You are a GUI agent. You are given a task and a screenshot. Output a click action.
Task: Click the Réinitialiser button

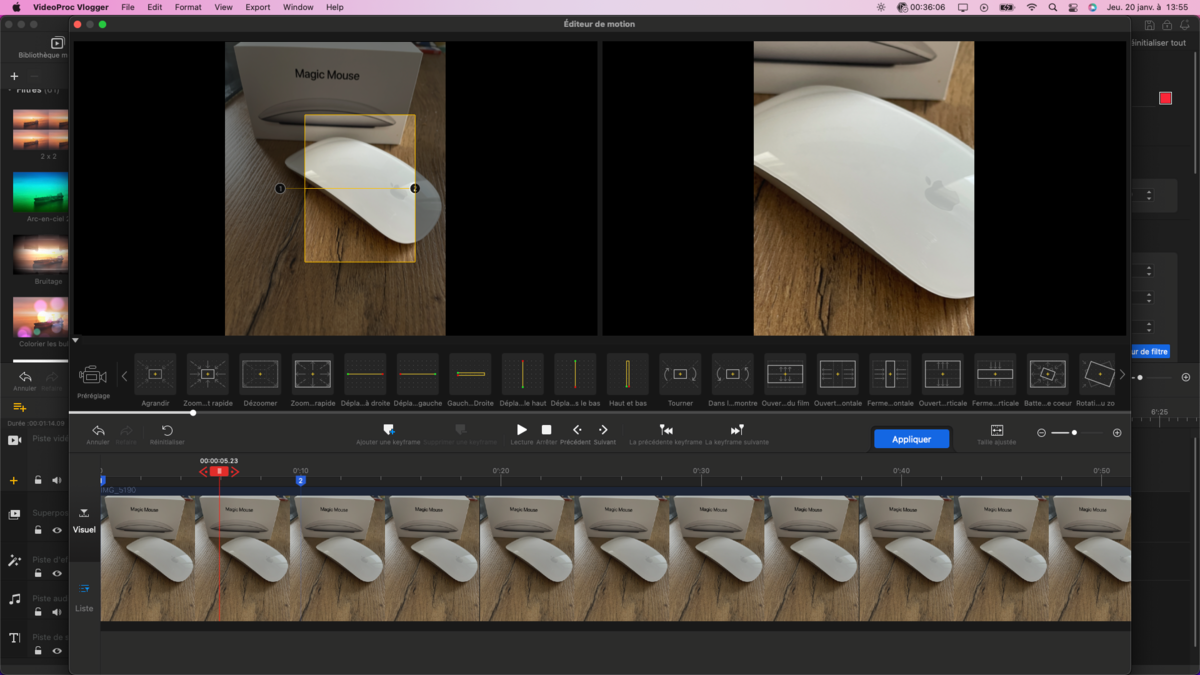(x=167, y=434)
